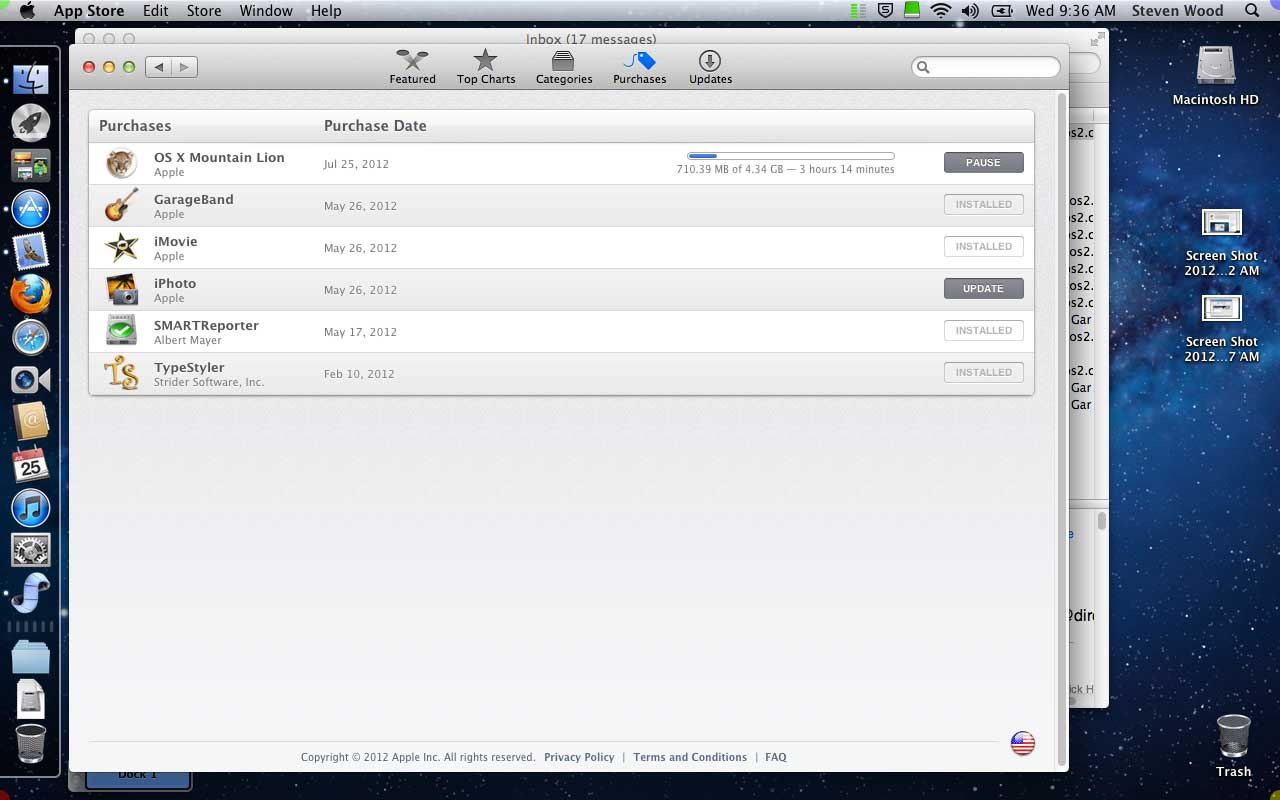Change store country via US flag icon

(1022, 743)
